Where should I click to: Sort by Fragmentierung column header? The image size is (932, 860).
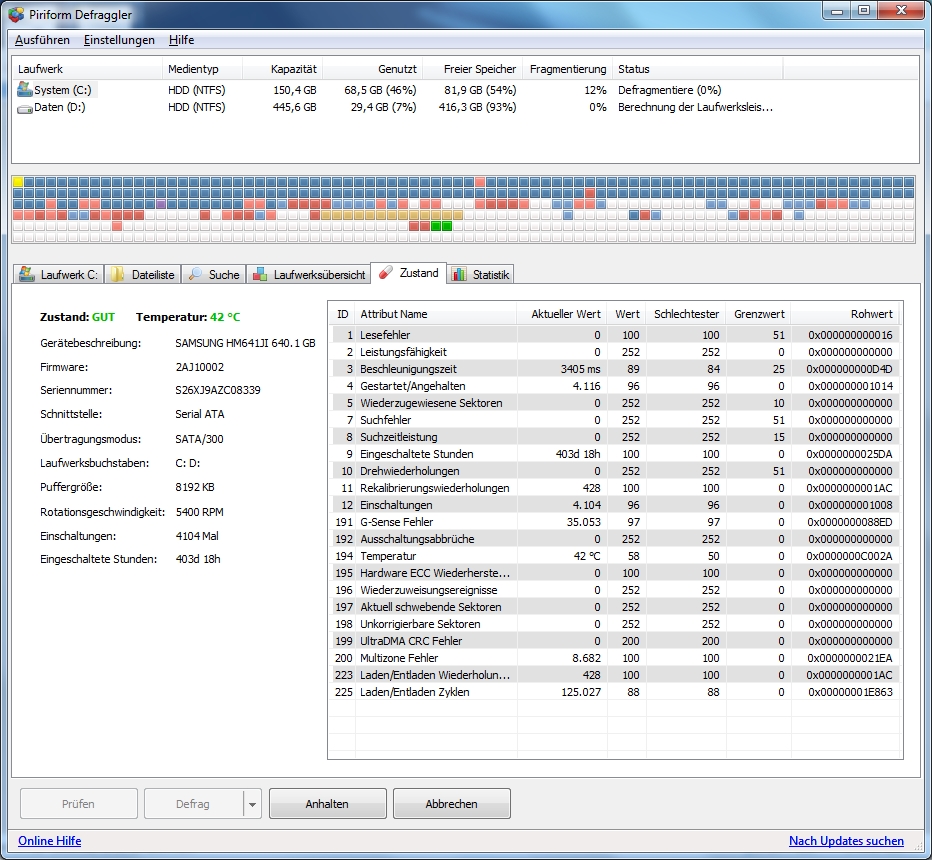click(x=568, y=69)
